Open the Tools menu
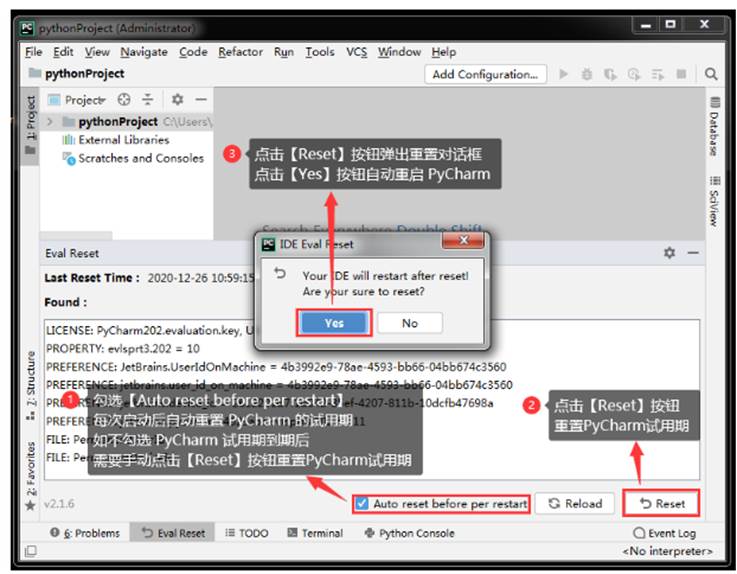Viewport: 737px width, 574px height. (x=320, y=52)
